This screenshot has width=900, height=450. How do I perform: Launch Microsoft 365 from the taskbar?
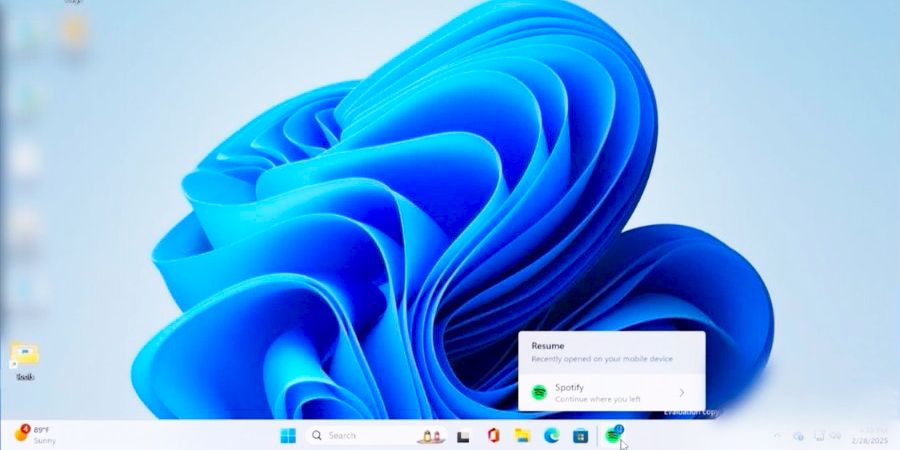[x=493, y=436]
